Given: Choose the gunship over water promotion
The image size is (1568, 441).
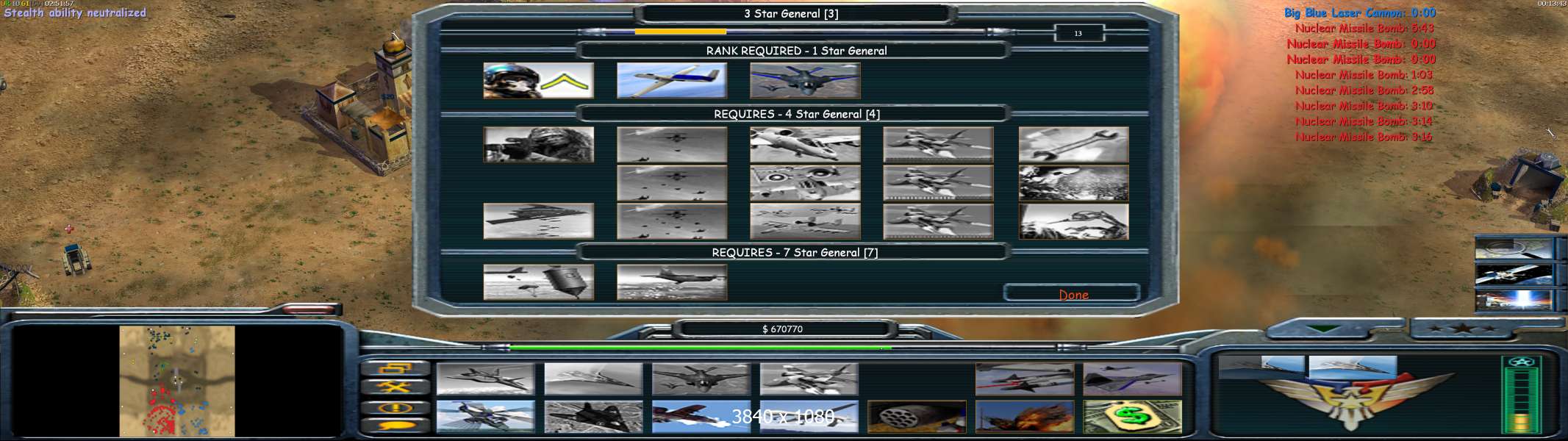Looking at the screenshot, I should tap(672, 282).
